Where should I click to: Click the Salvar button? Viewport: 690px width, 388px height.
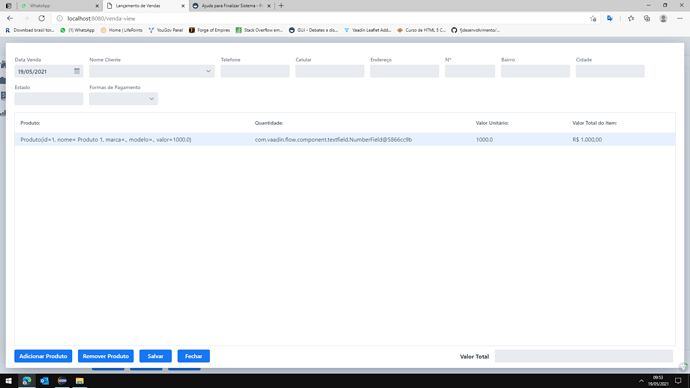click(155, 356)
